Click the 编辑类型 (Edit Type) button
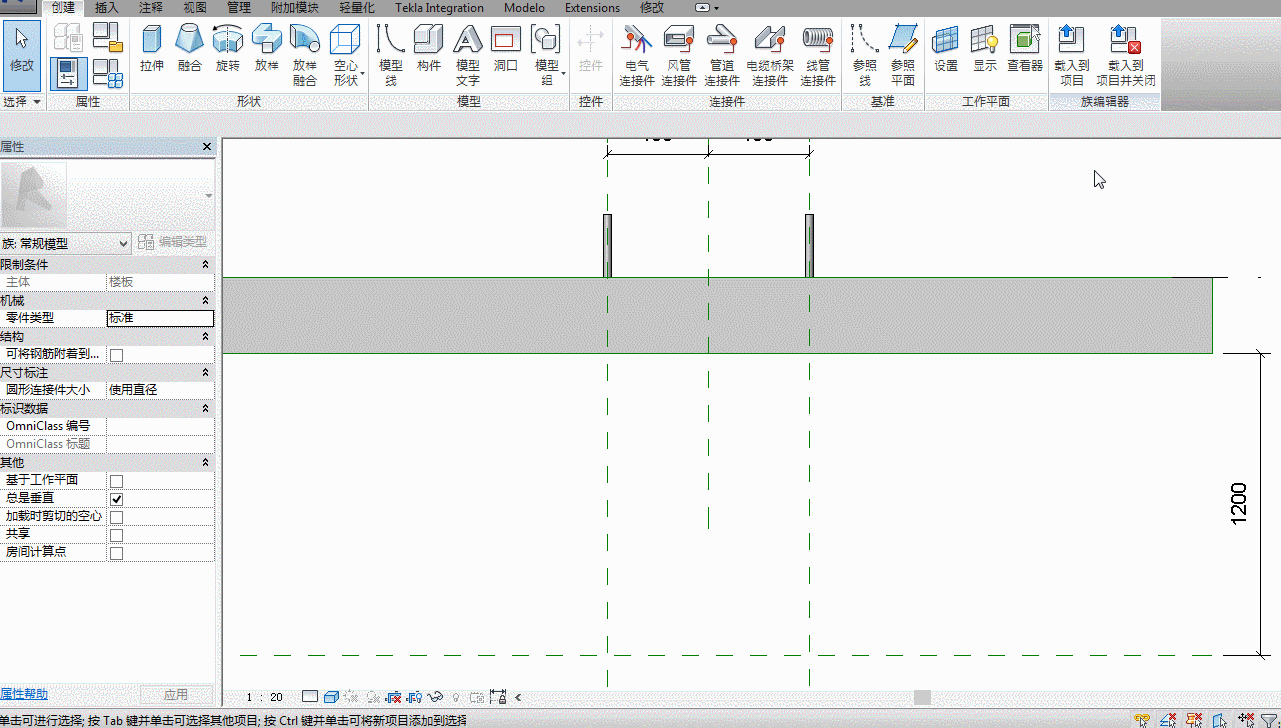Screen dimensions: 1281x728 tap(173, 242)
